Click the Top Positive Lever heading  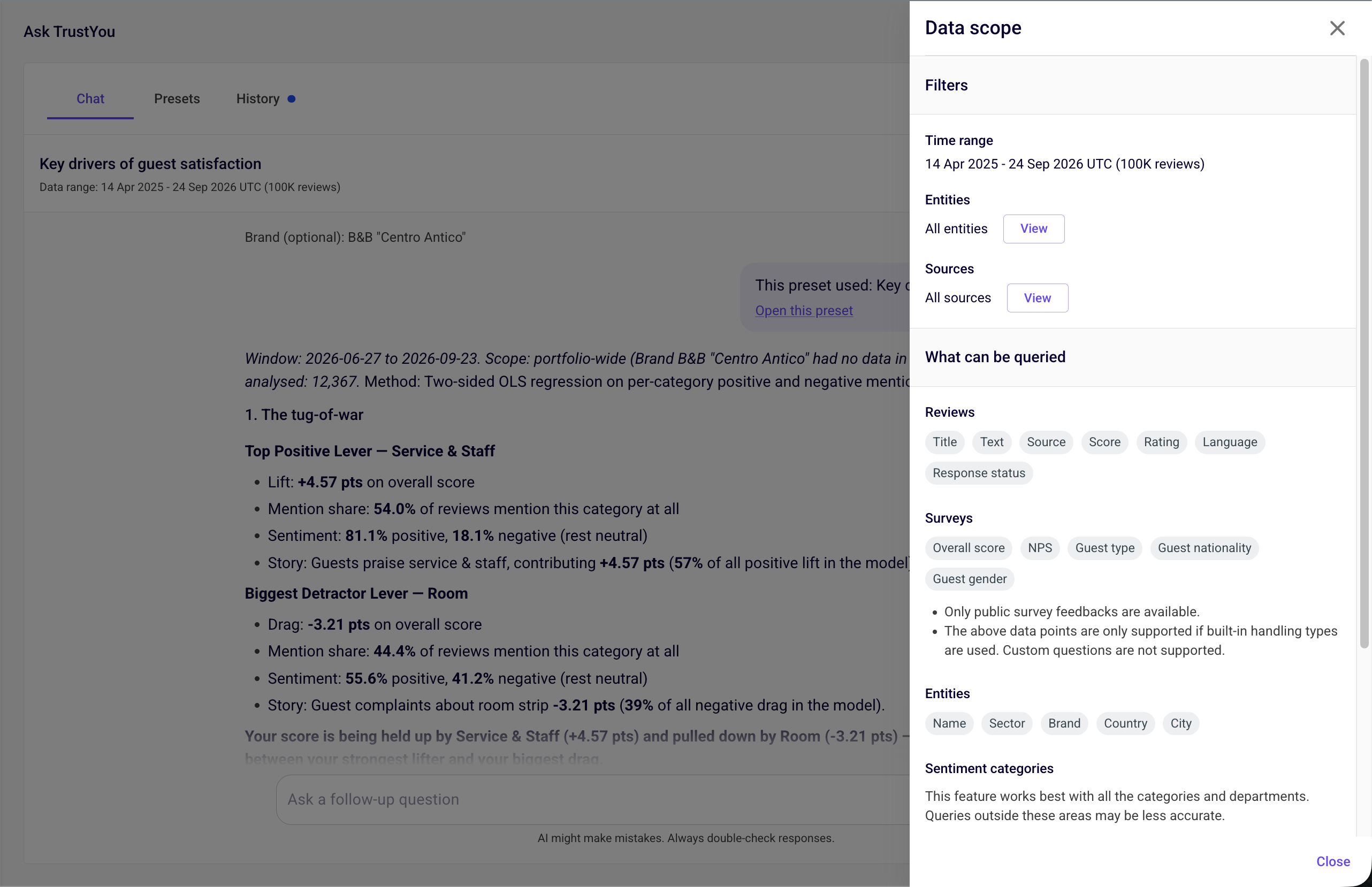coord(370,452)
